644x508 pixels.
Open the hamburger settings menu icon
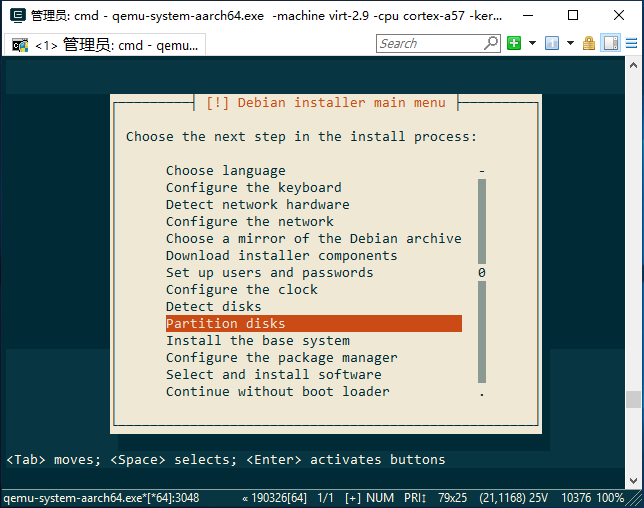(632, 43)
